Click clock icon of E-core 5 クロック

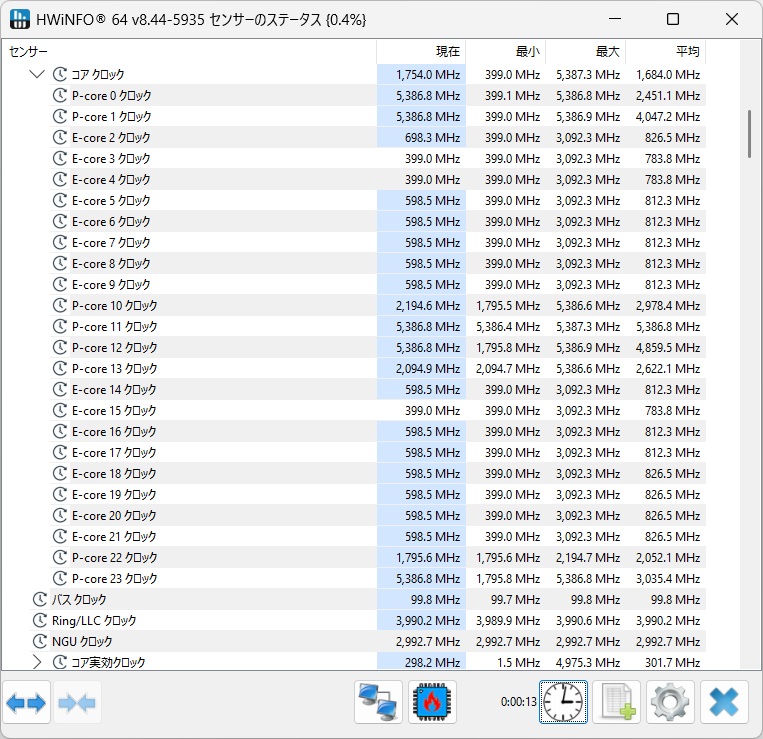pos(59,200)
